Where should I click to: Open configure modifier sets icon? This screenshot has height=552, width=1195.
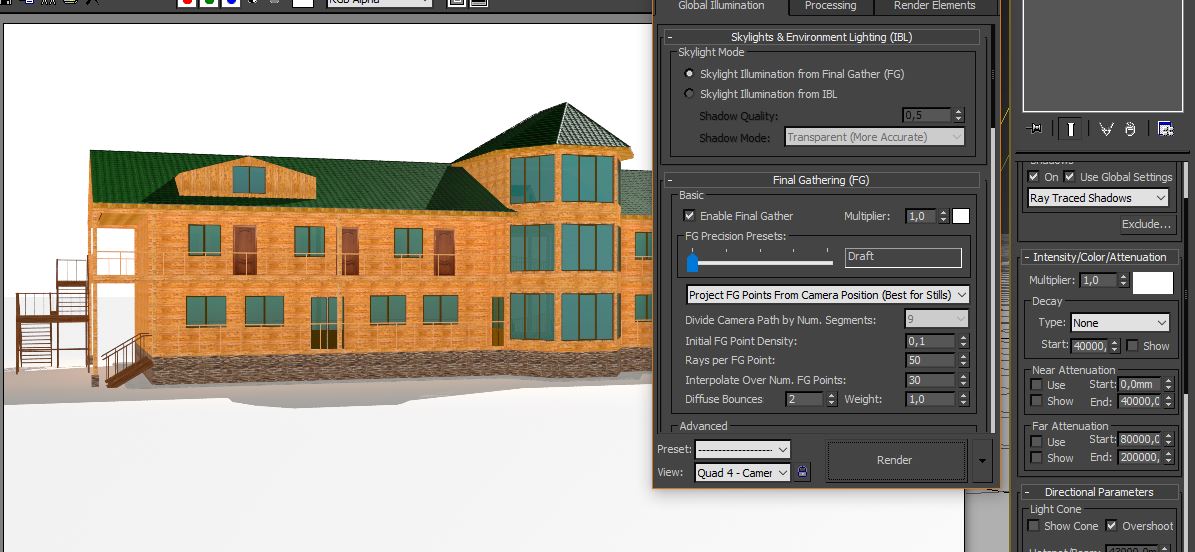[x=1165, y=129]
